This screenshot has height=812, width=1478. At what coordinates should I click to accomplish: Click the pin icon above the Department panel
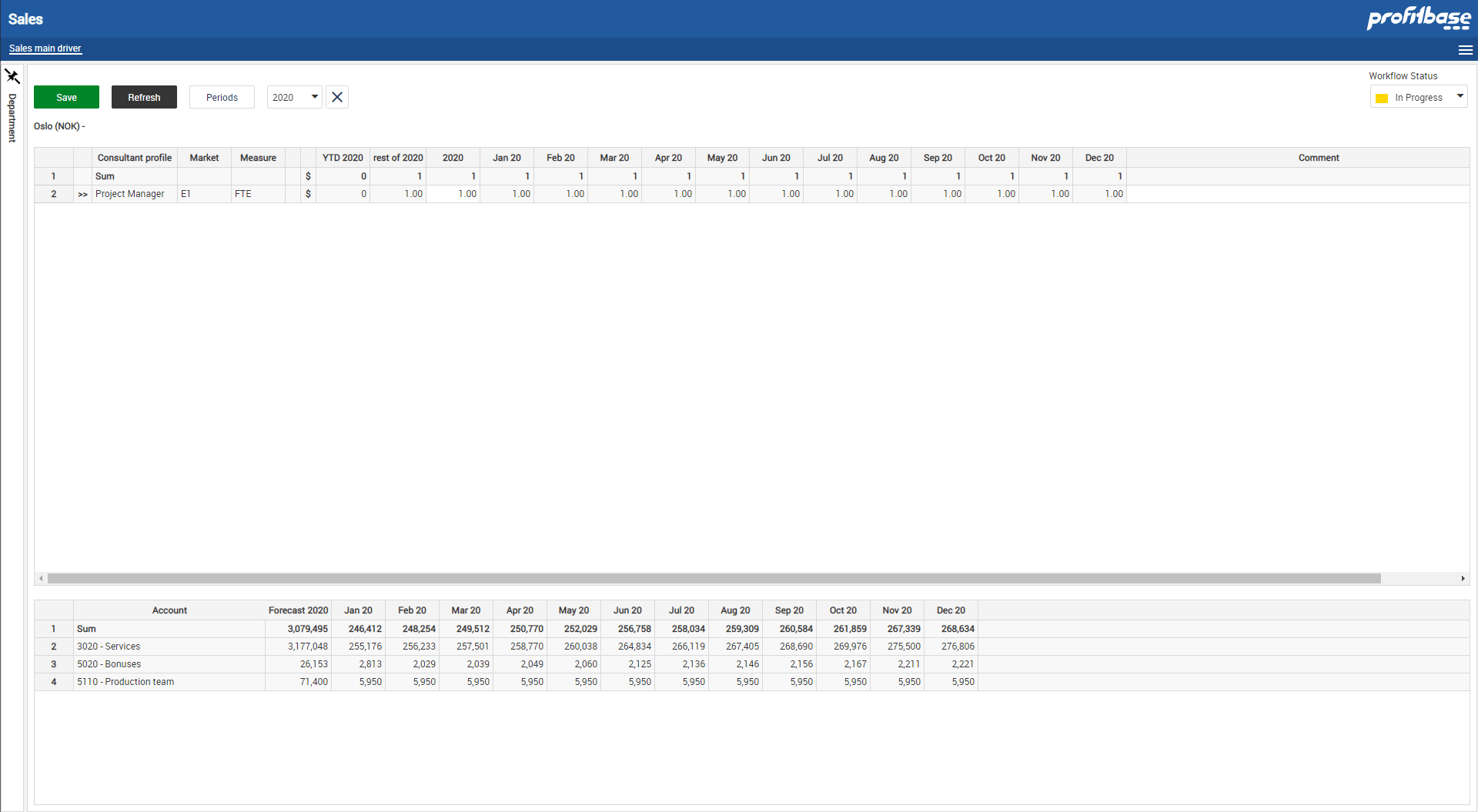[12, 75]
